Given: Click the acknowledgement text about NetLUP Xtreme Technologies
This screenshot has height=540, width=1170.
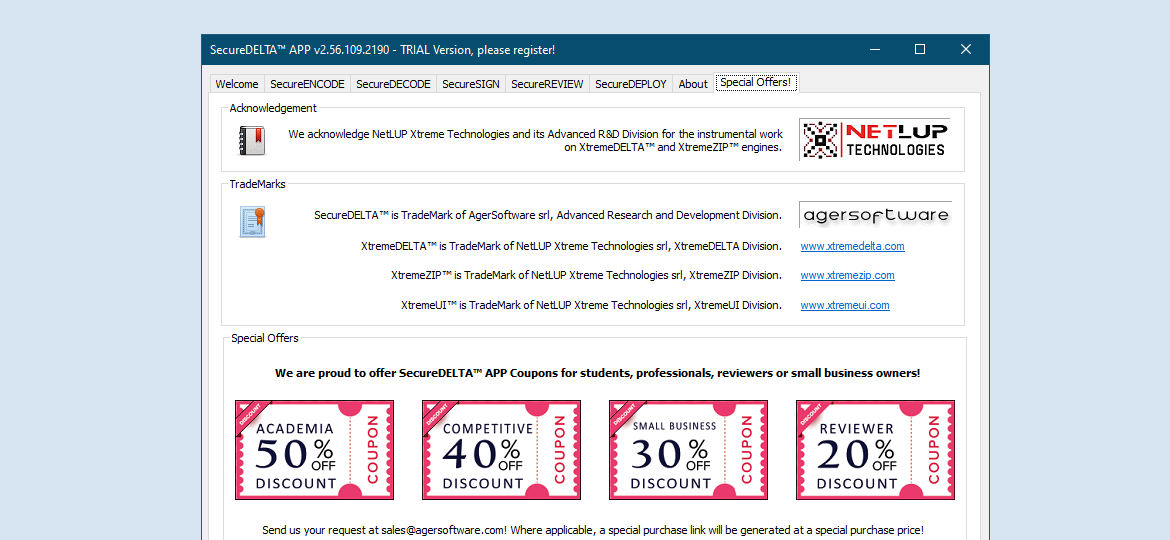Looking at the screenshot, I should tap(535, 141).
